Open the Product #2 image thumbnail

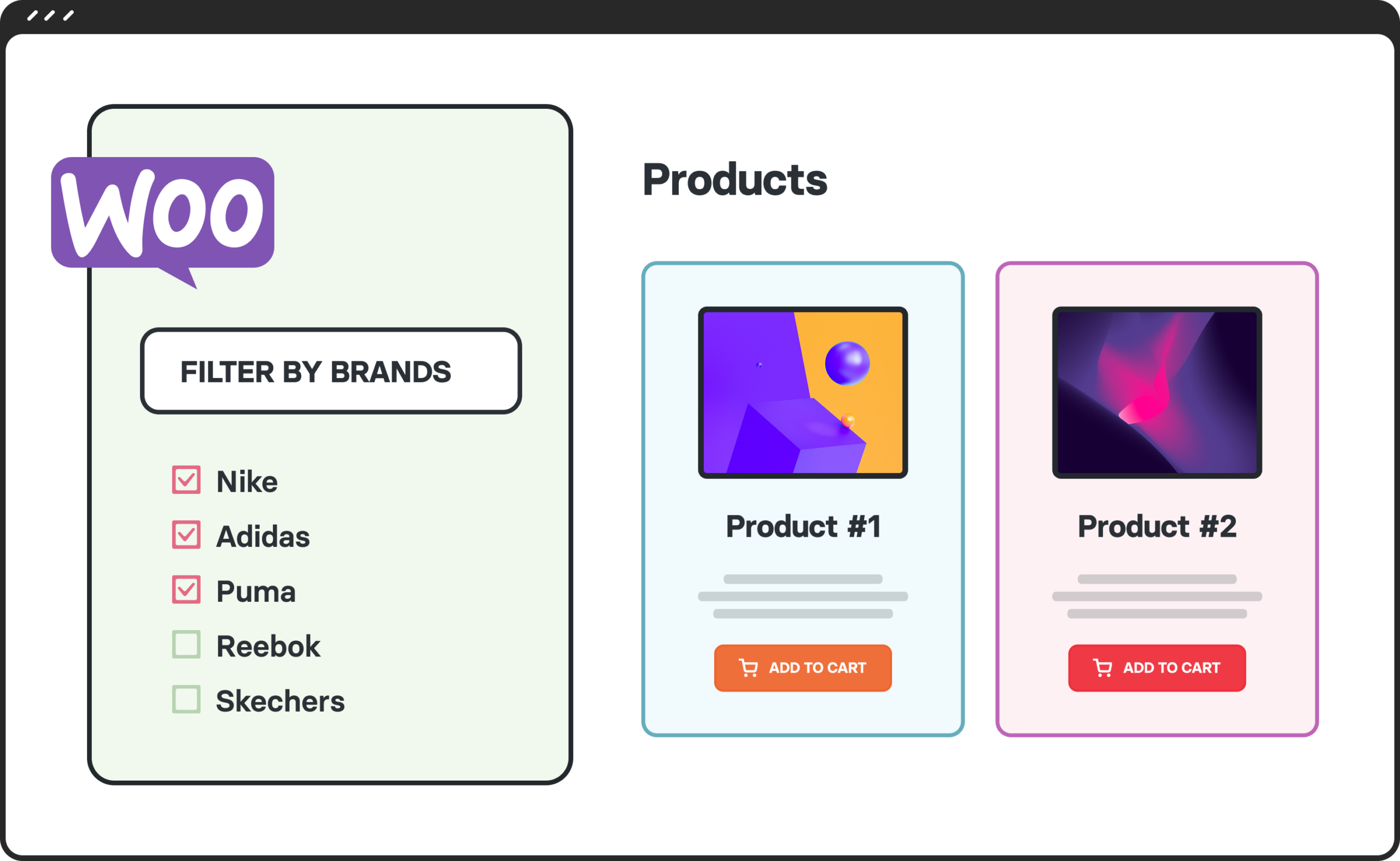[x=1157, y=392]
